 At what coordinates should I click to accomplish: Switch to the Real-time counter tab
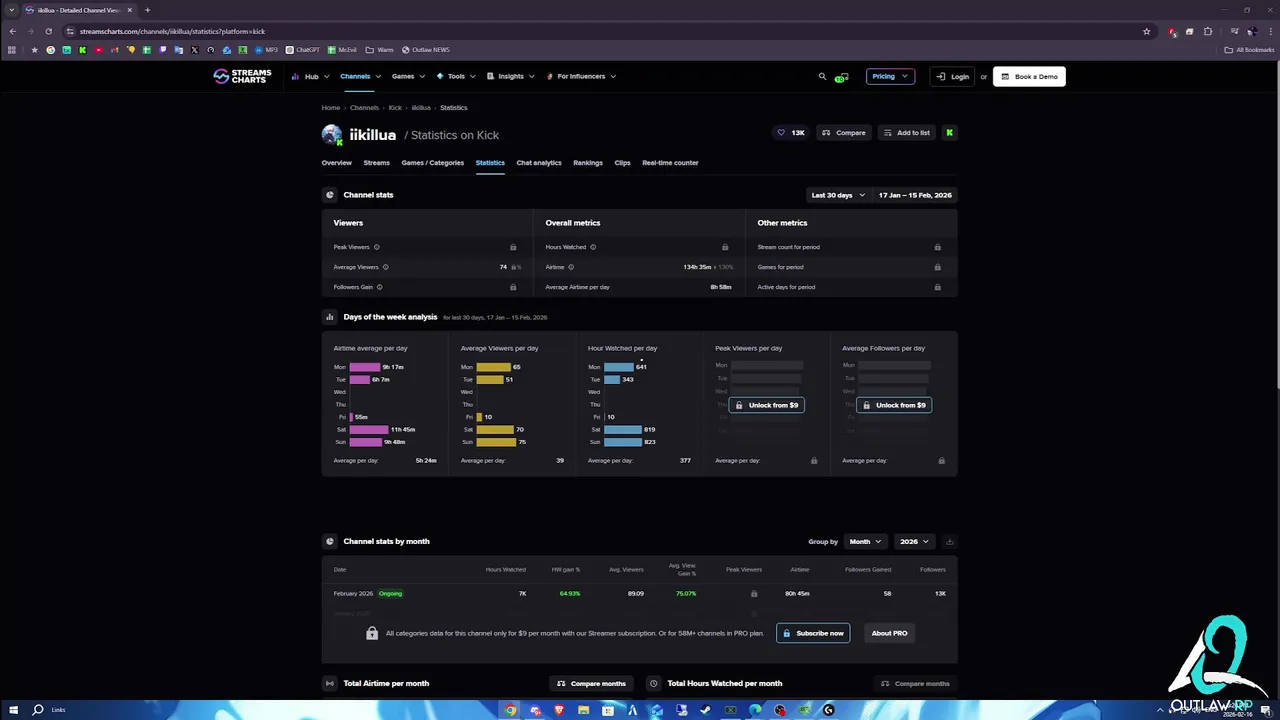pos(670,162)
